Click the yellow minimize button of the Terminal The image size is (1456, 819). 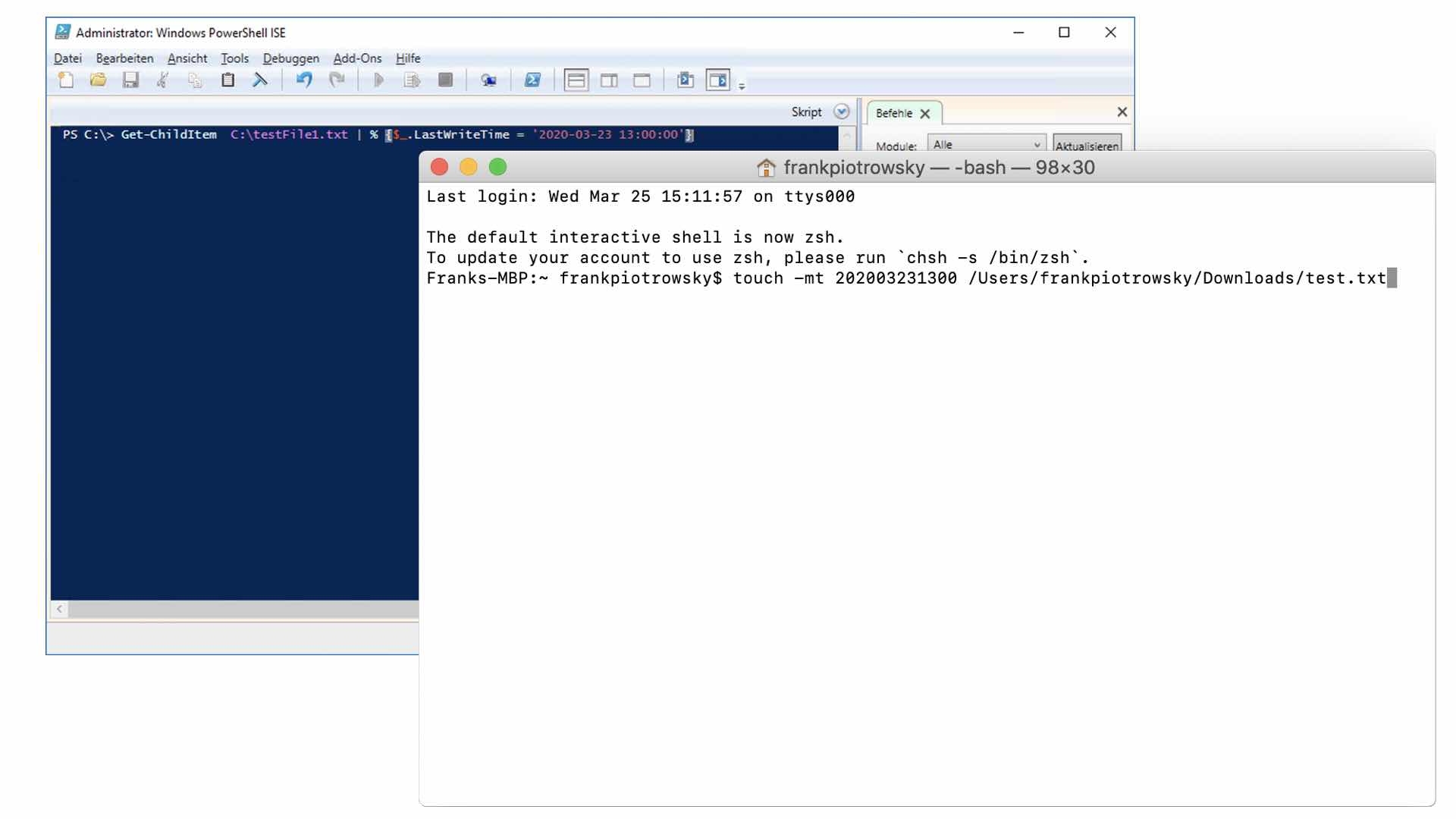click(468, 167)
